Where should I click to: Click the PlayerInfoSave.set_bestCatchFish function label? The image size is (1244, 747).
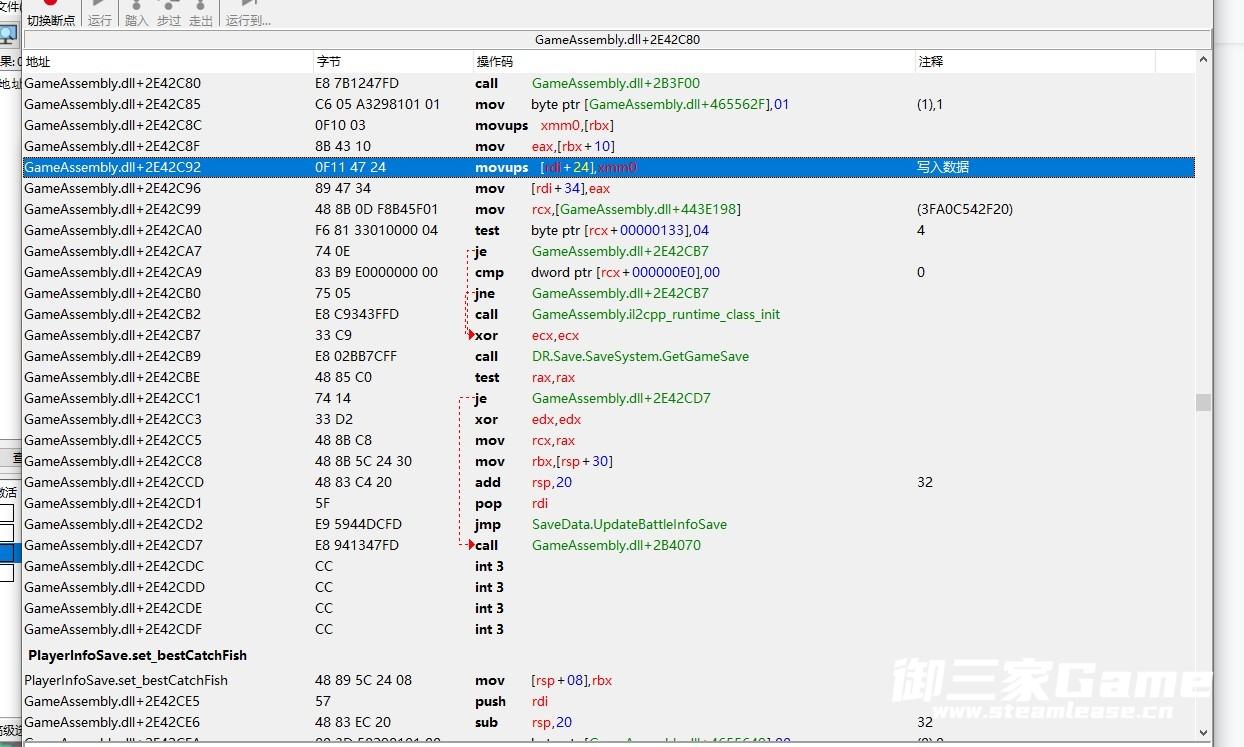point(137,656)
